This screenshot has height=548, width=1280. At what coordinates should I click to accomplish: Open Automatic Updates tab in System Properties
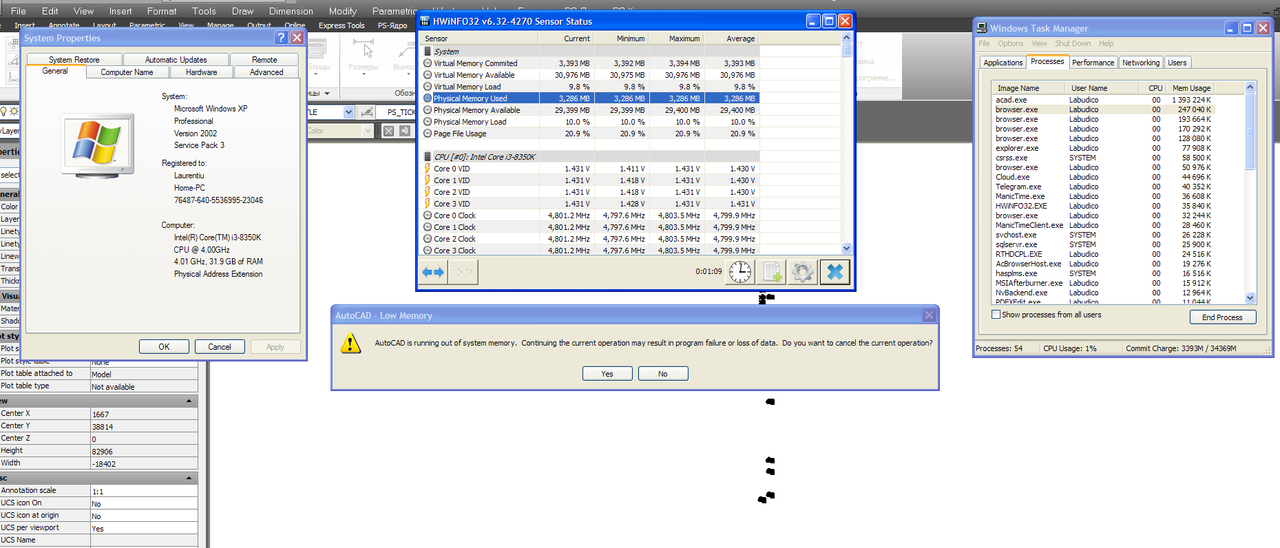176,60
